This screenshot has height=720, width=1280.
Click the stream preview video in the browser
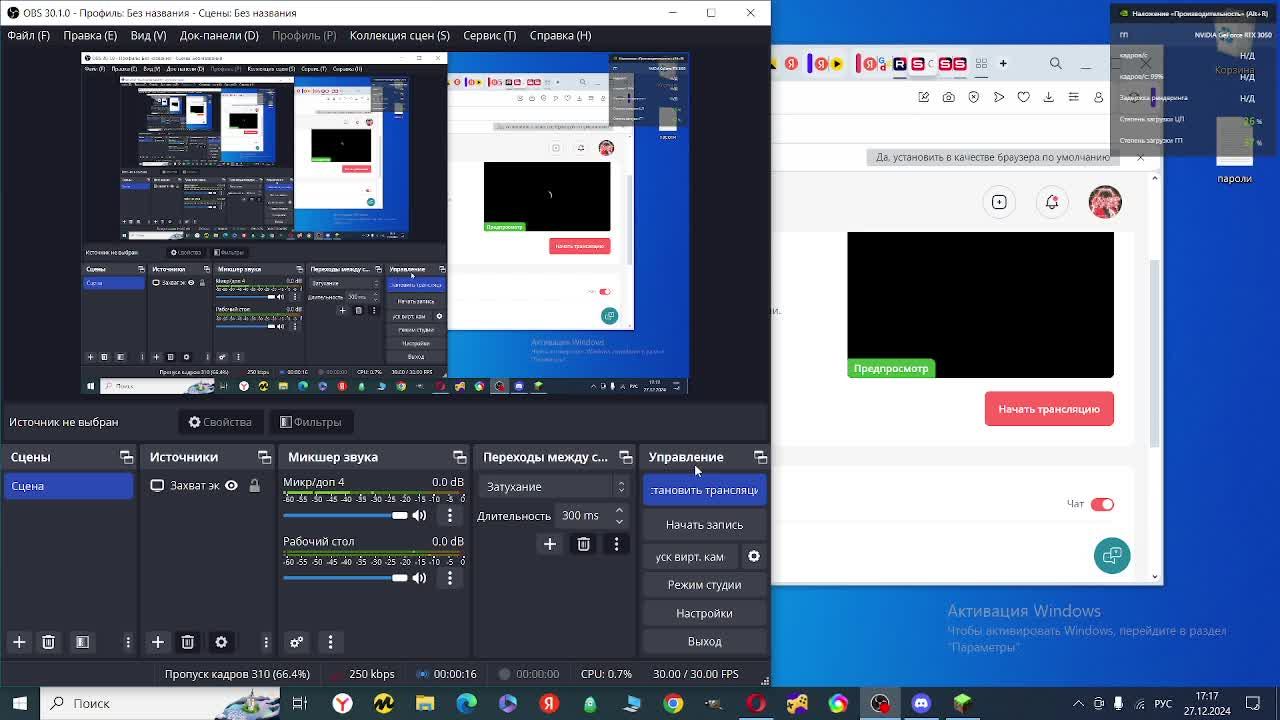(980, 305)
